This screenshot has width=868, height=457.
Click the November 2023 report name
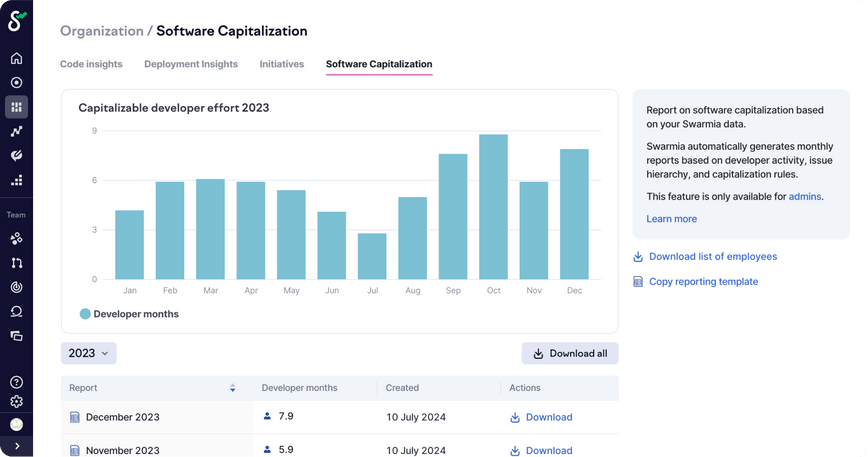tap(123, 450)
